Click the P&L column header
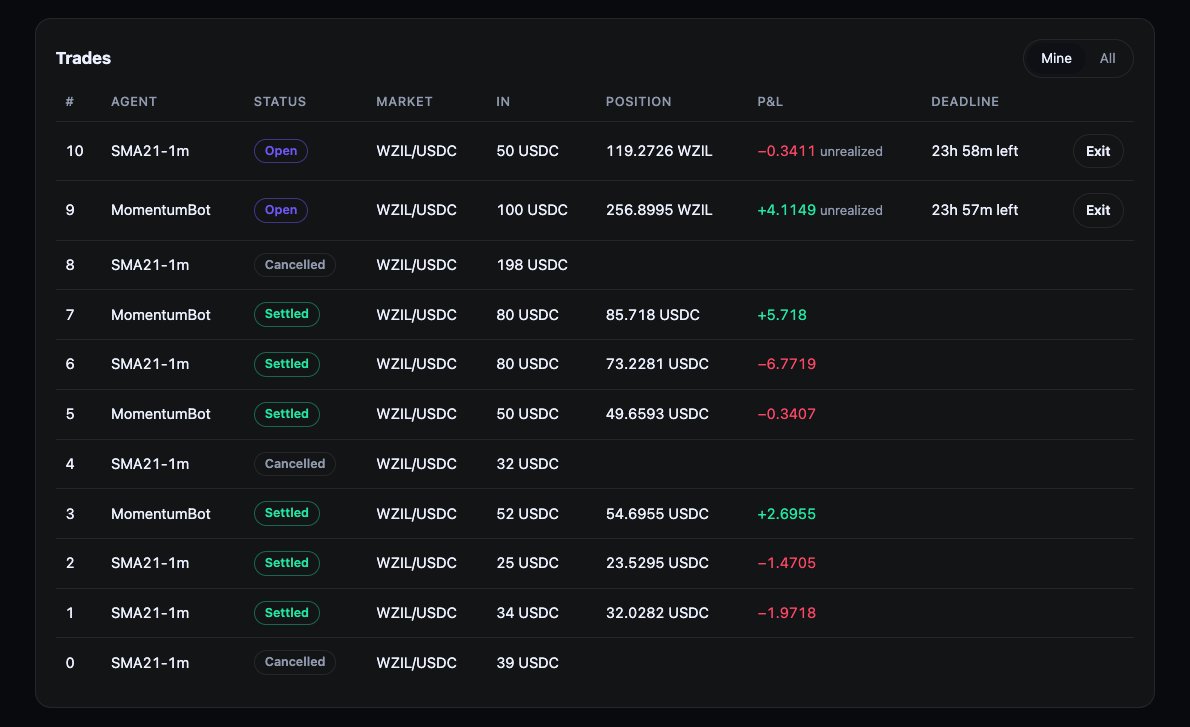1190x727 pixels. 770,102
